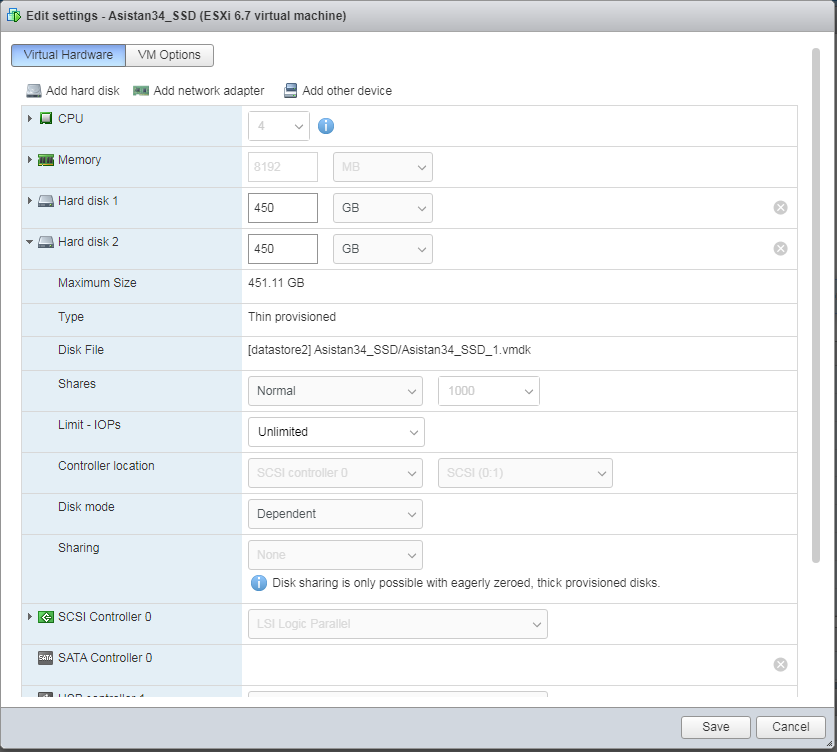This screenshot has width=837, height=752.
Task: Collapse the Hard disk 2 section
Action: click(x=30, y=242)
